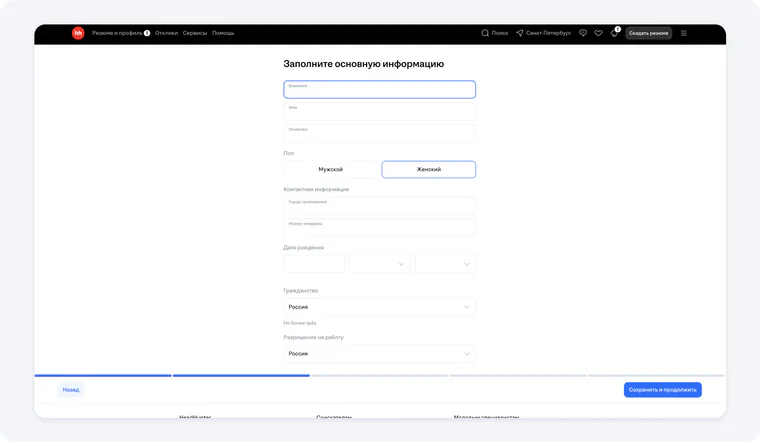Open the search magnifier icon
Viewport: 760px width, 442px height.
485,33
